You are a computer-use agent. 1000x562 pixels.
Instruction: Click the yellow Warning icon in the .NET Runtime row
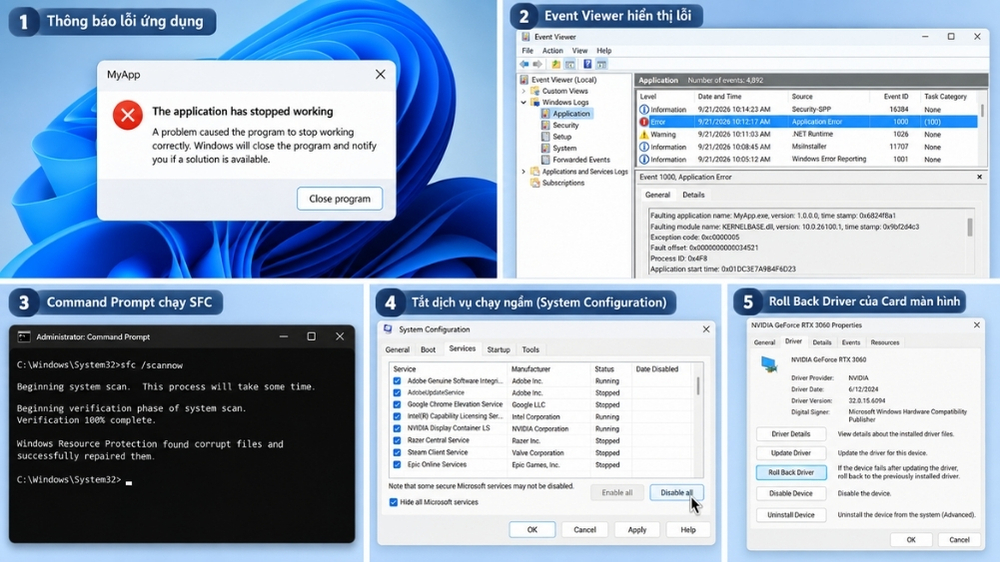point(644,135)
